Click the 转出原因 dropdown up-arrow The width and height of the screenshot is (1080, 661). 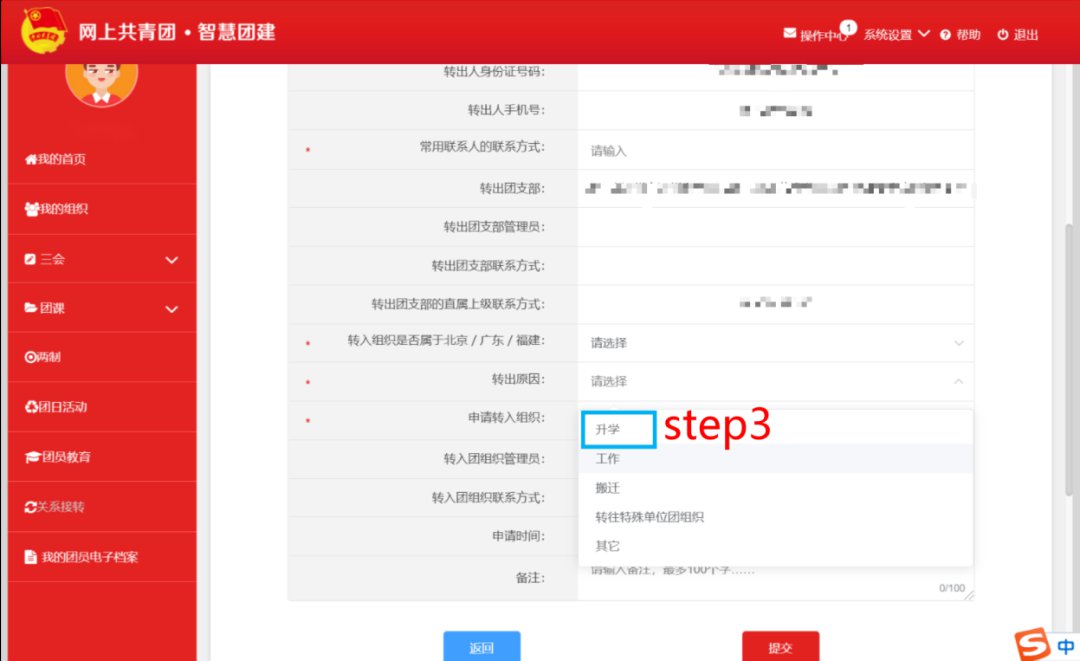tap(958, 381)
